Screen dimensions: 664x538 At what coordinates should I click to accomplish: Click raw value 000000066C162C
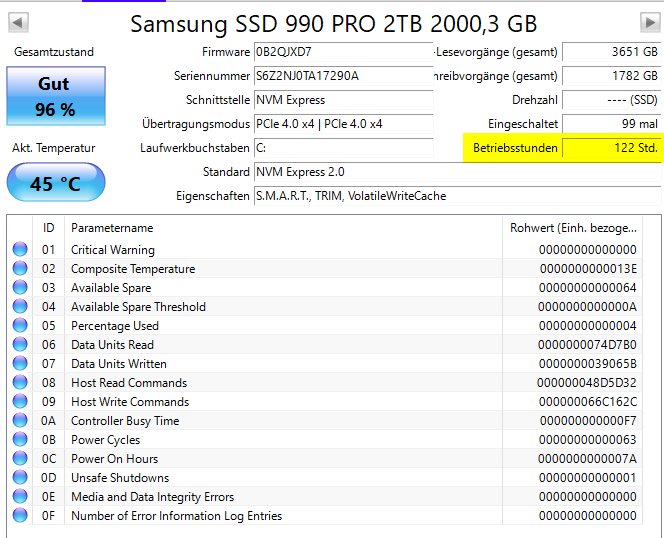pyautogui.click(x=588, y=402)
